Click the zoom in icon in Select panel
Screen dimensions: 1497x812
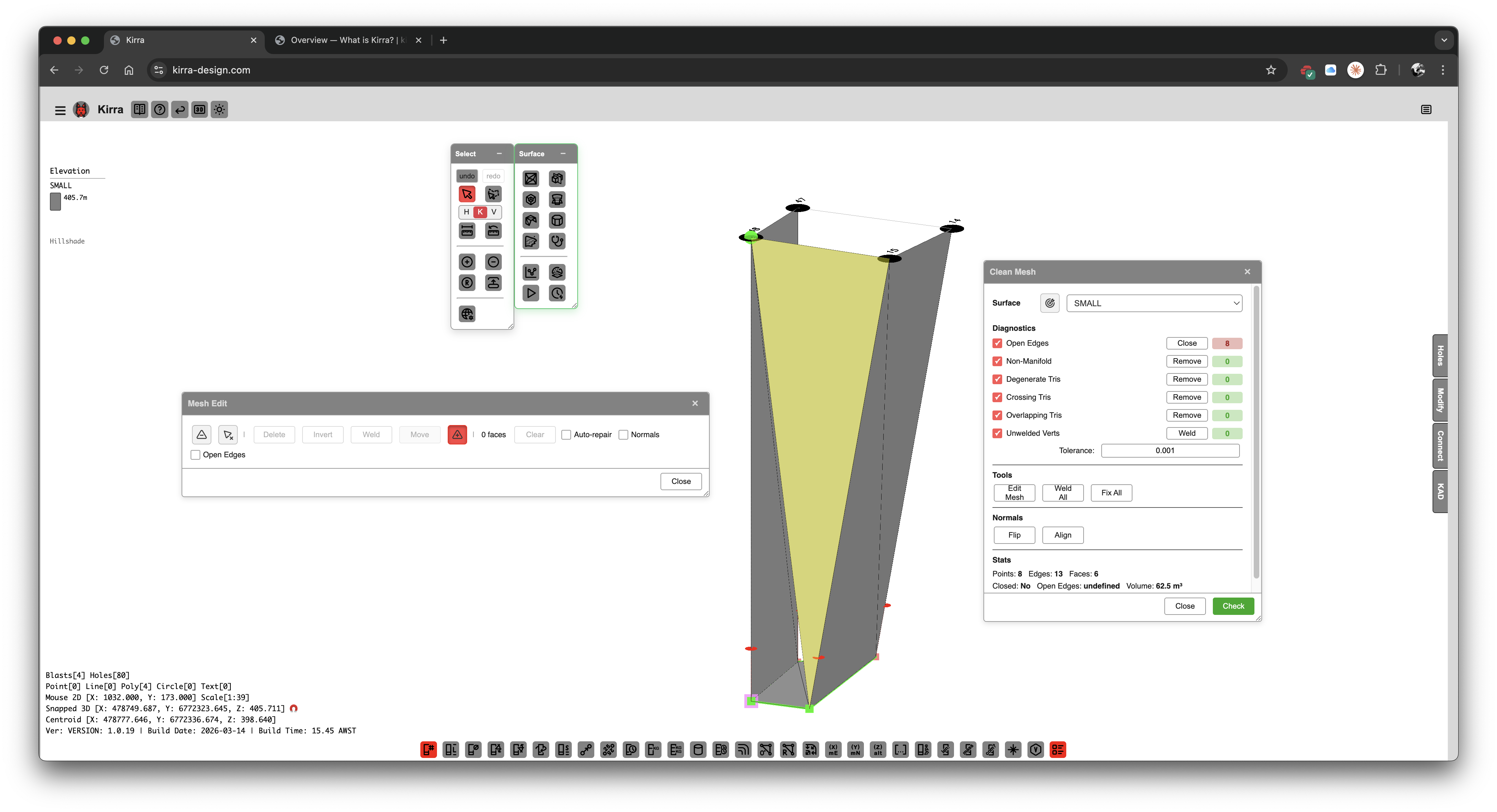click(x=467, y=262)
